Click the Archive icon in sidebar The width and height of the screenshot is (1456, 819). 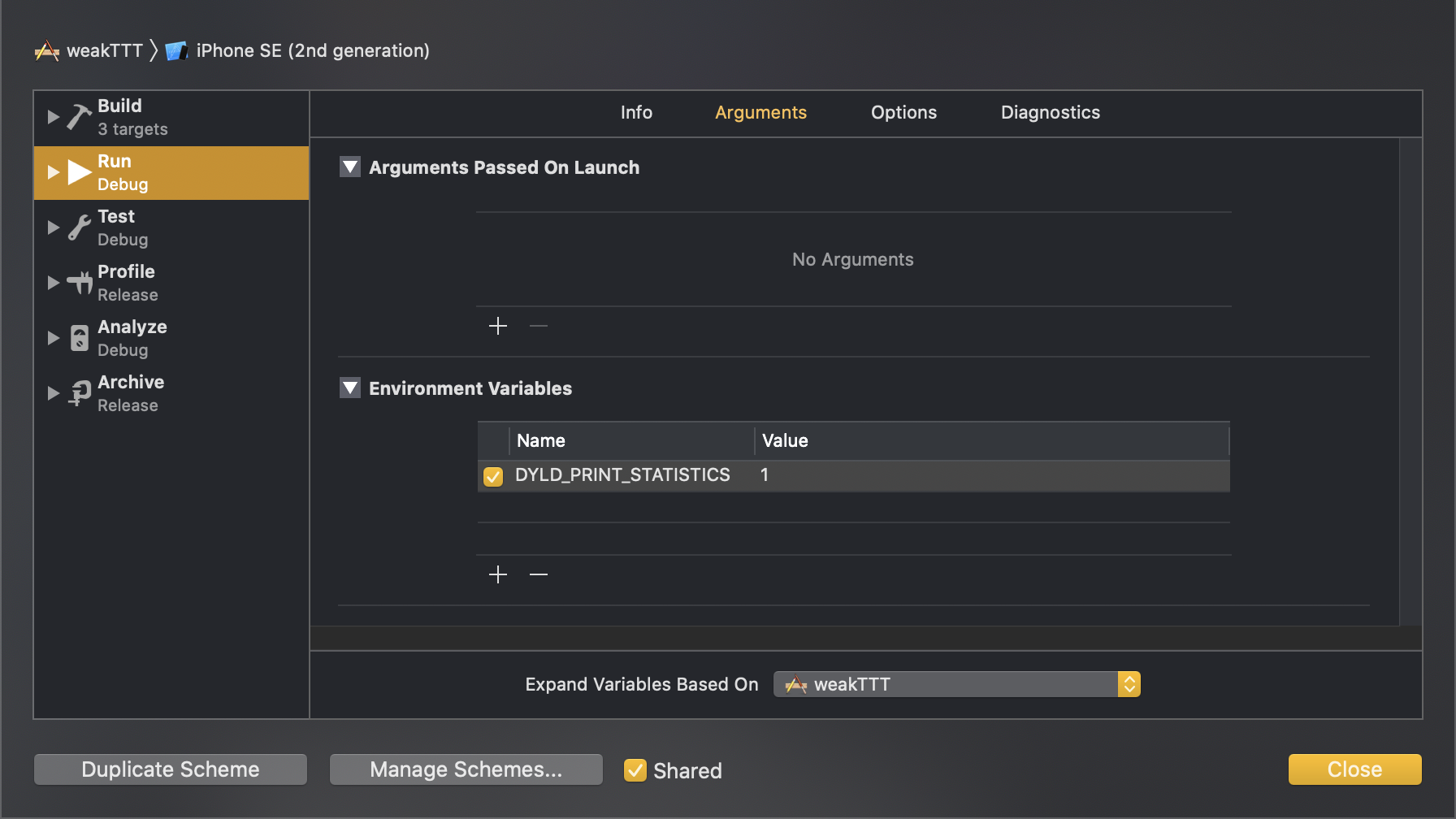tap(79, 393)
